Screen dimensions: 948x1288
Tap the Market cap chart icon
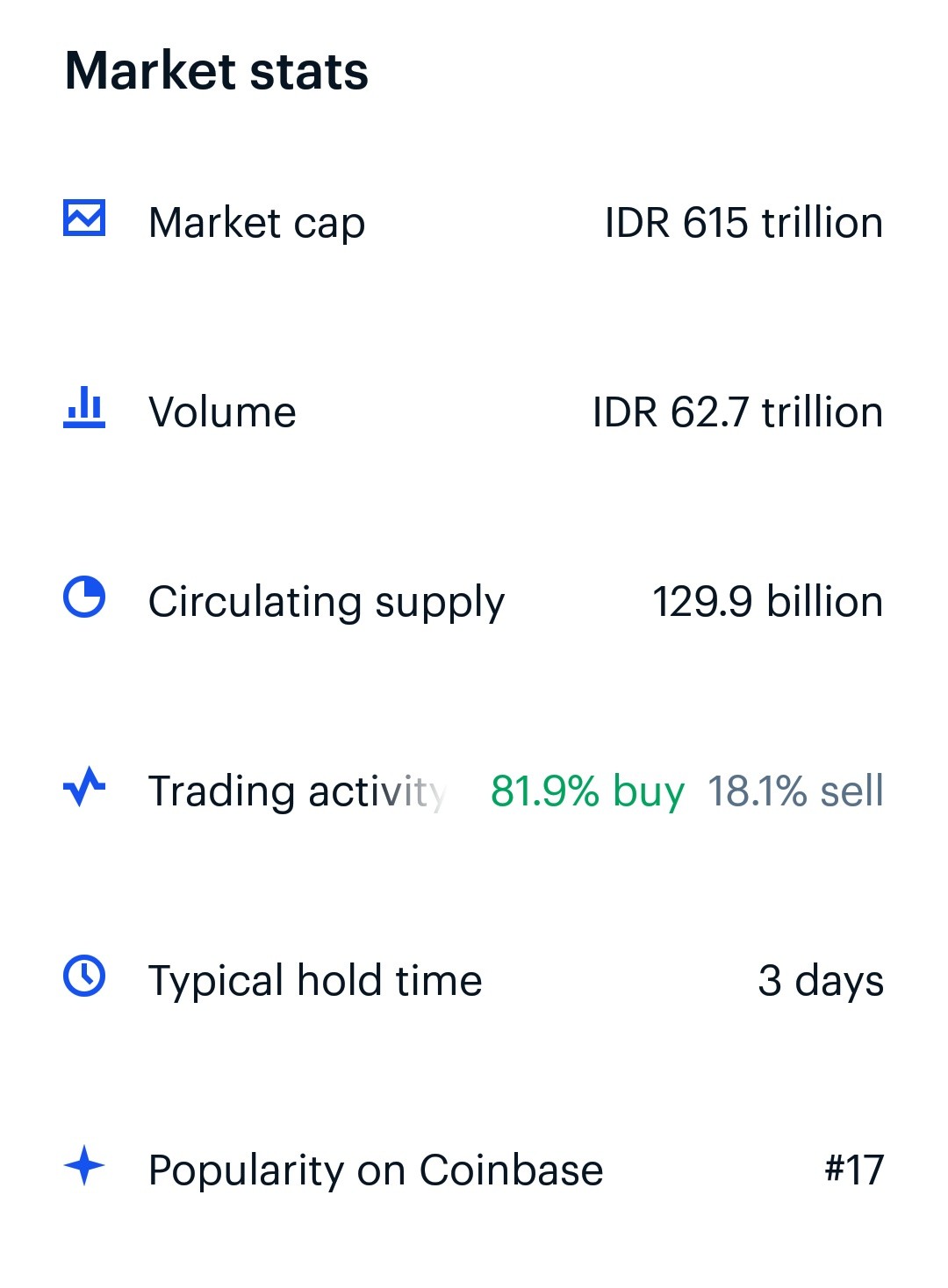coord(84,218)
